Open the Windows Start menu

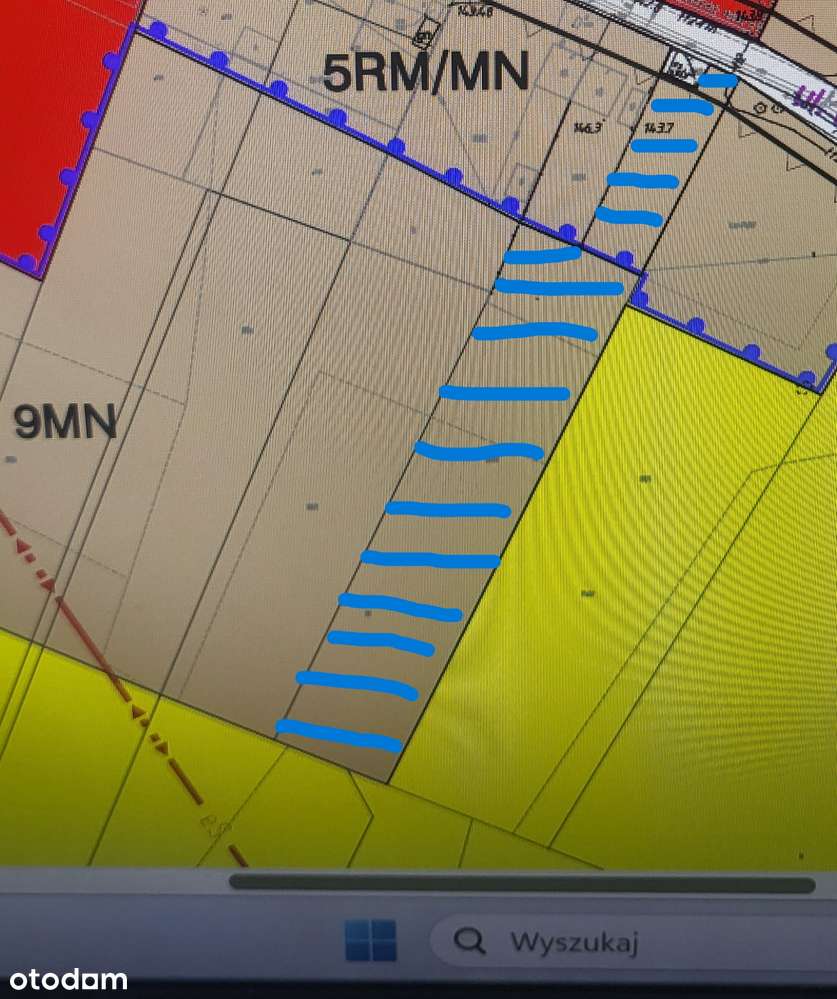click(x=370, y=940)
